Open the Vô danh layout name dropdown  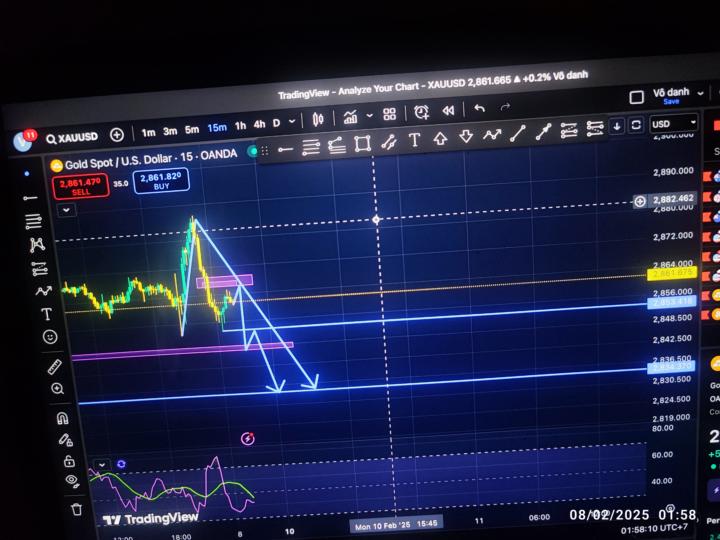(678, 92)
